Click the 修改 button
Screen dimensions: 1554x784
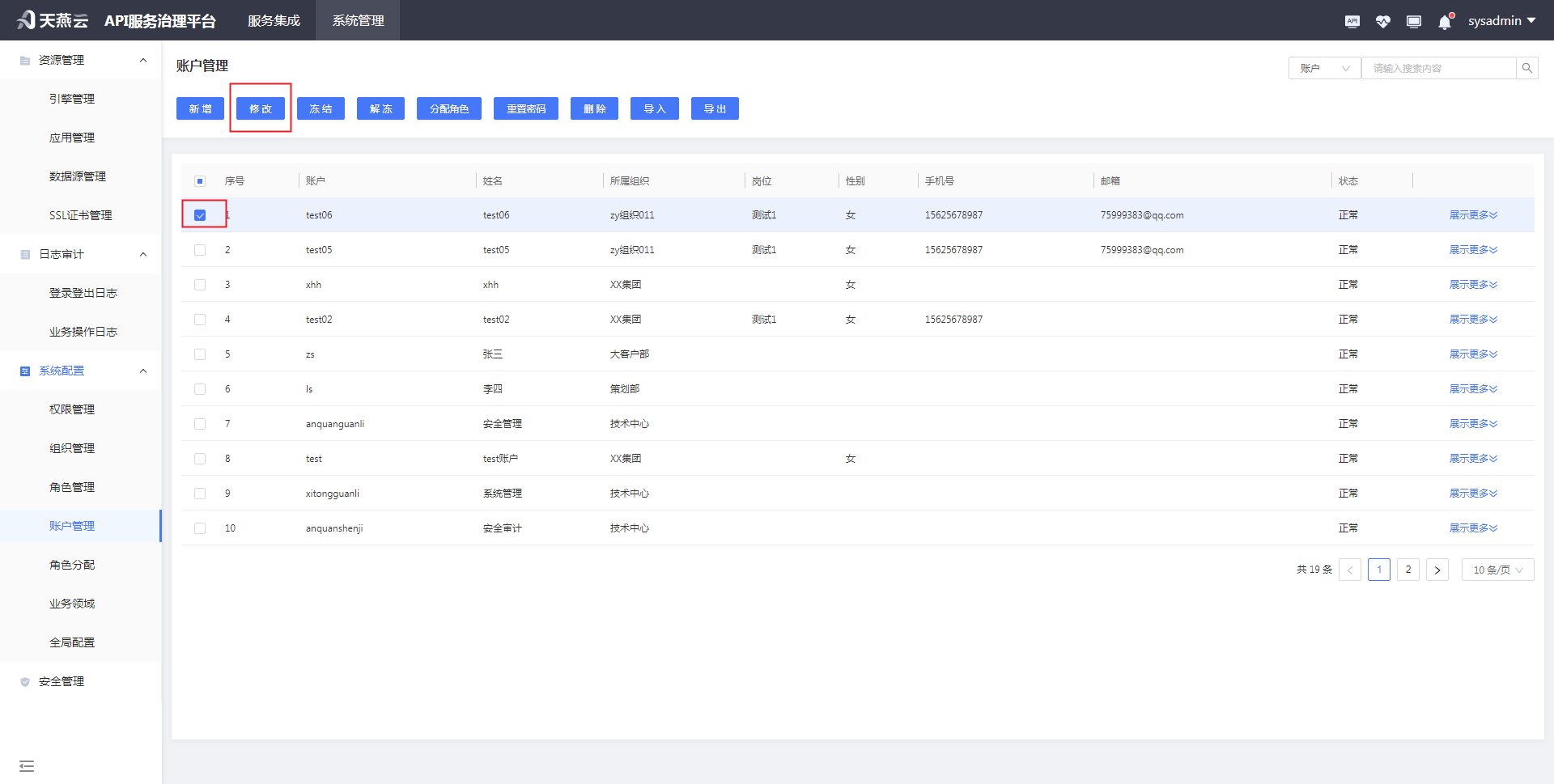(x=261, y=108)
